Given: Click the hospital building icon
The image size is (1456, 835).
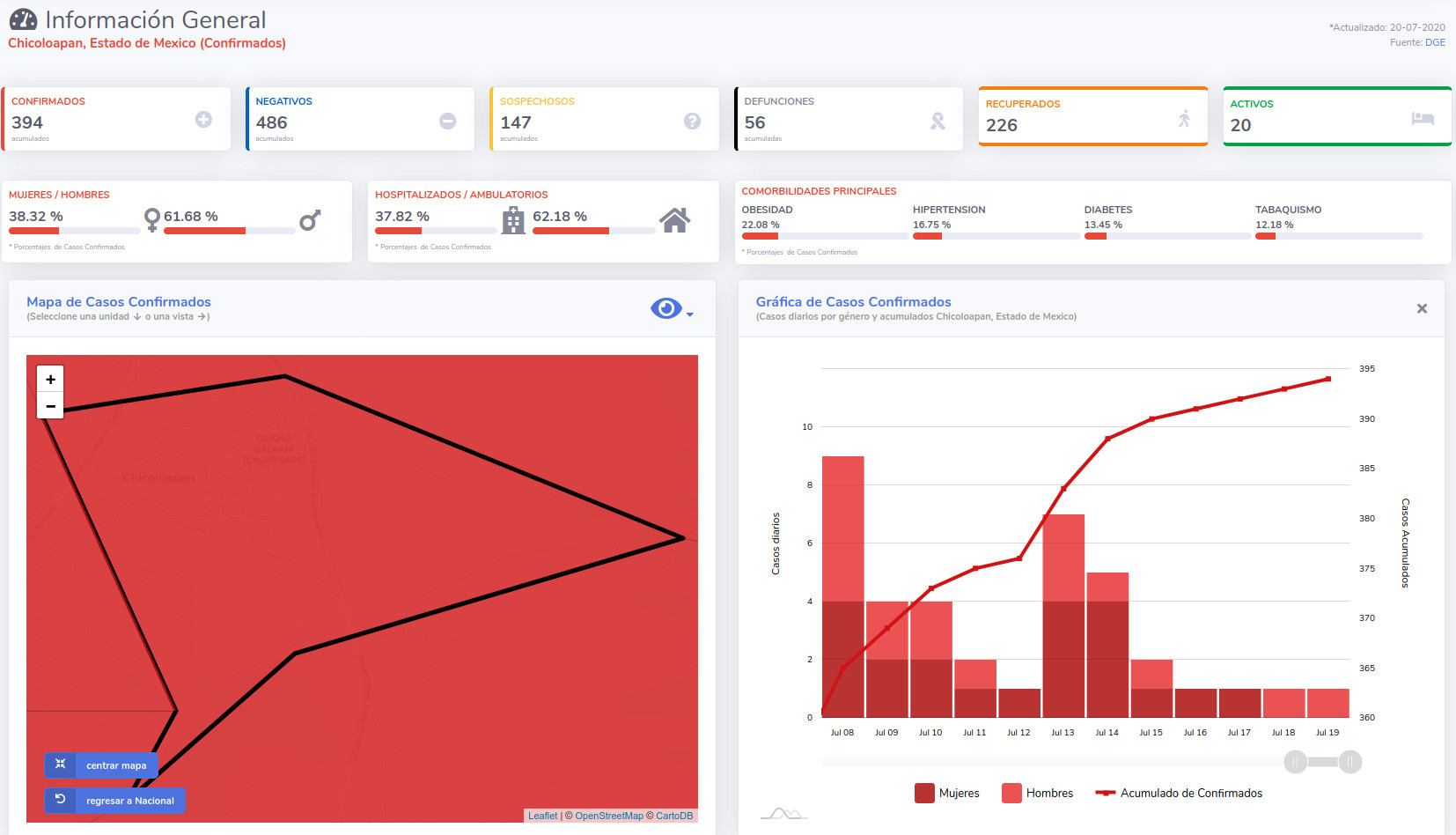Looking at the screenshot, I should pyautogui.click(x=513, y=220).
